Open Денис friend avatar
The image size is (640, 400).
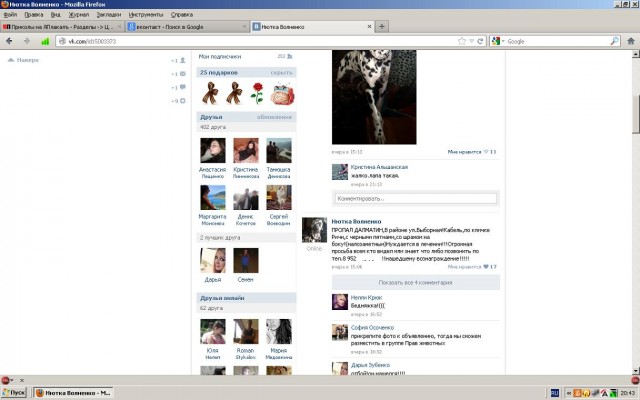pos(246,198)
